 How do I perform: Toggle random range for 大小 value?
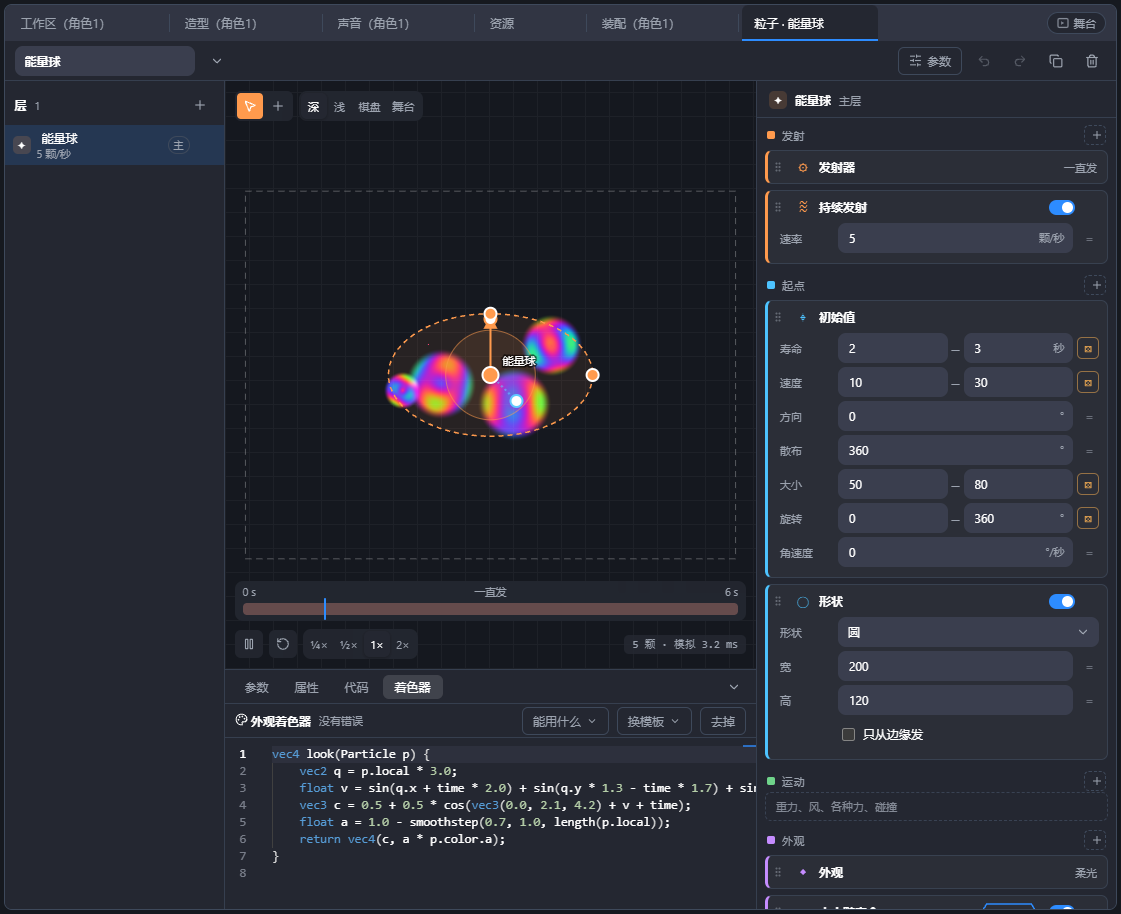point(1088,485)
